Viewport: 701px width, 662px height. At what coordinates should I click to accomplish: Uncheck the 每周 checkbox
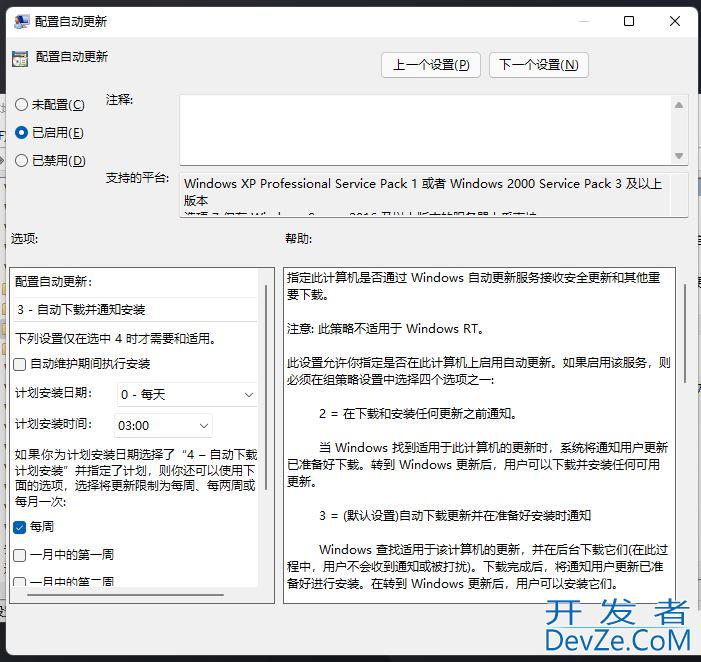coord(20,527)
